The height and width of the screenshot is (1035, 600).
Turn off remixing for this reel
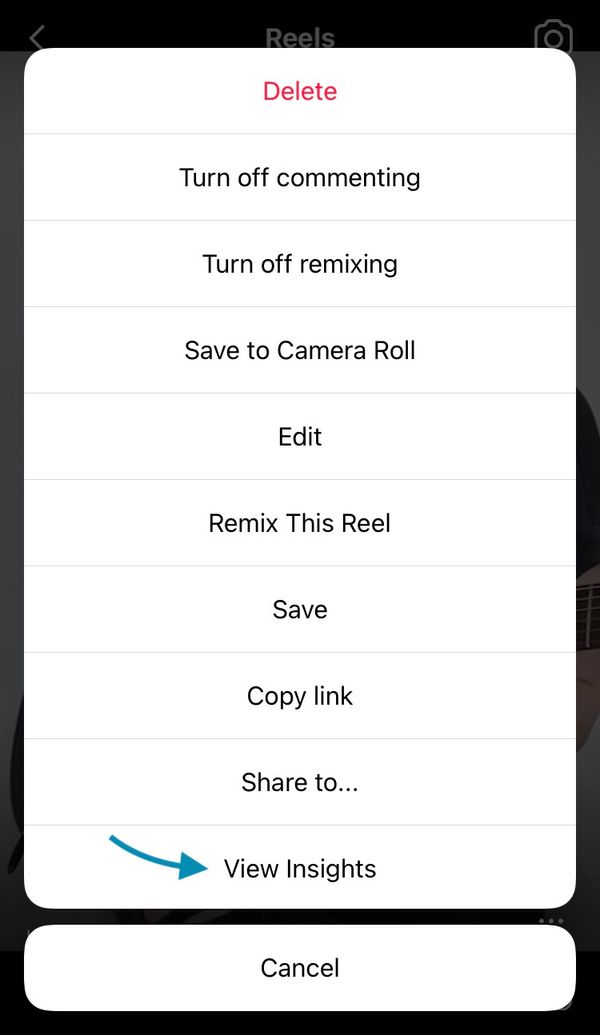(x=300, y=263)
